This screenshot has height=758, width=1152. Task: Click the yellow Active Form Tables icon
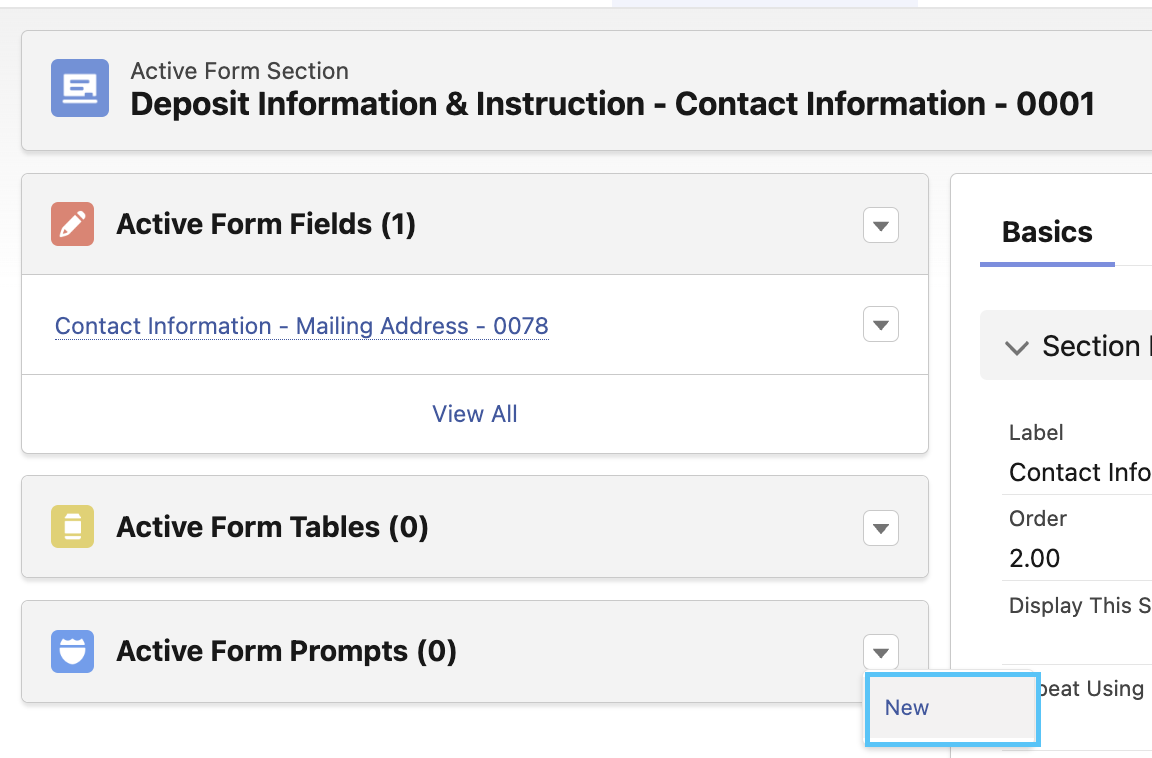[71, 527]
